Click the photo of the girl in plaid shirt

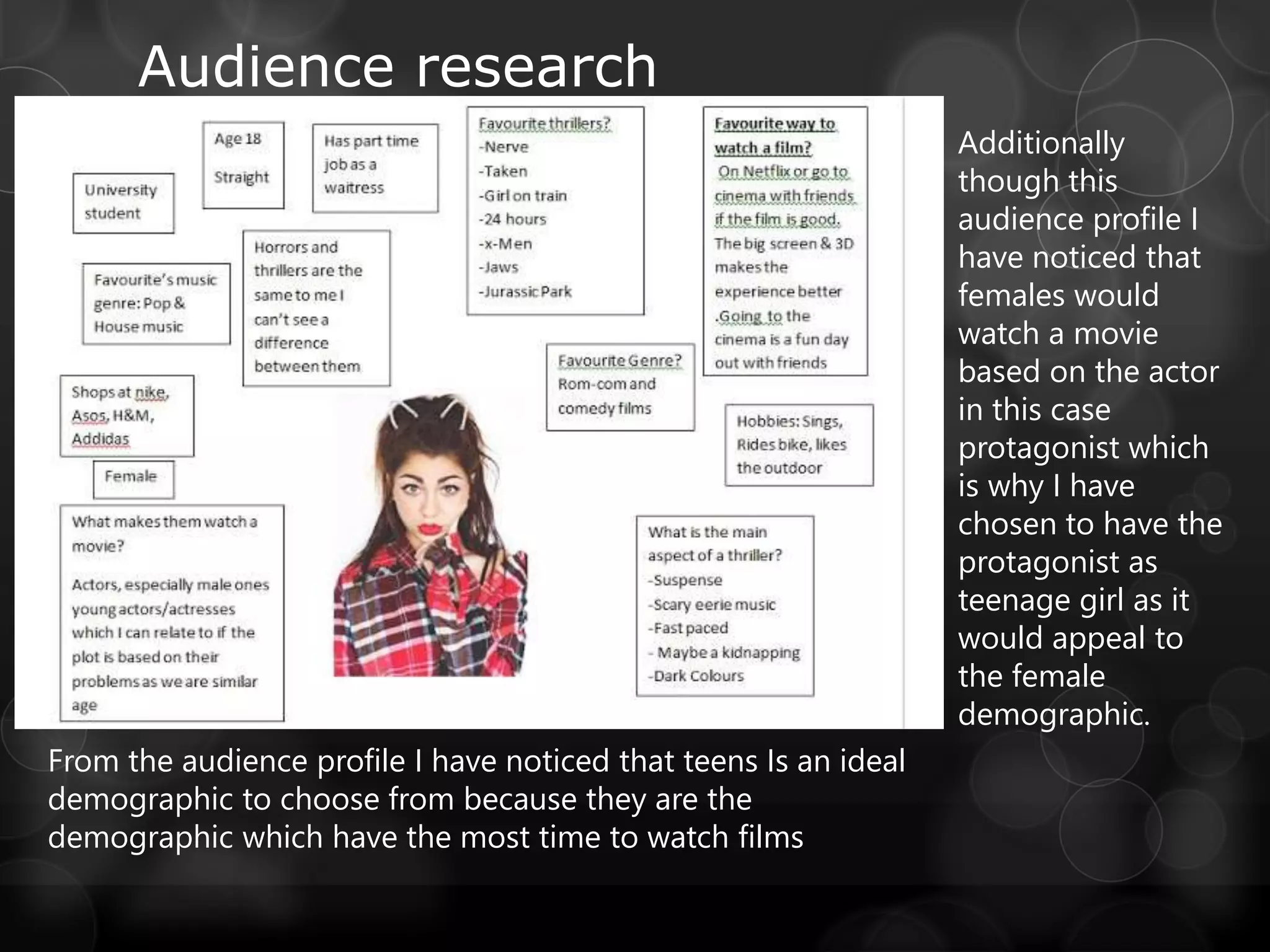point(430,535)
